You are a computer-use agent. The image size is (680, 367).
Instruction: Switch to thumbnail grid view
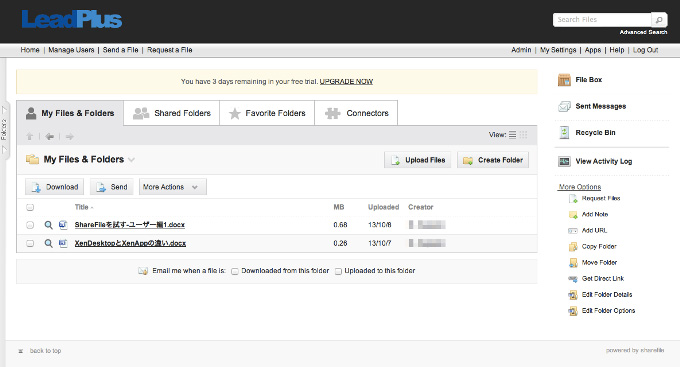(x=523, y=134)
